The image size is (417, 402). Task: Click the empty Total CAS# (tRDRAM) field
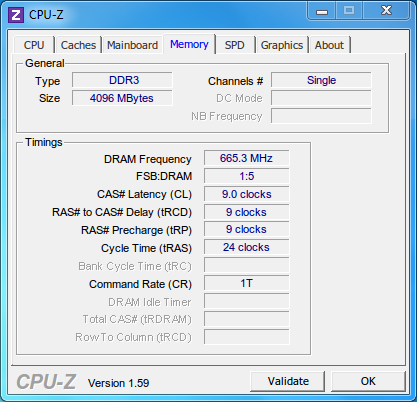[247, 319]
